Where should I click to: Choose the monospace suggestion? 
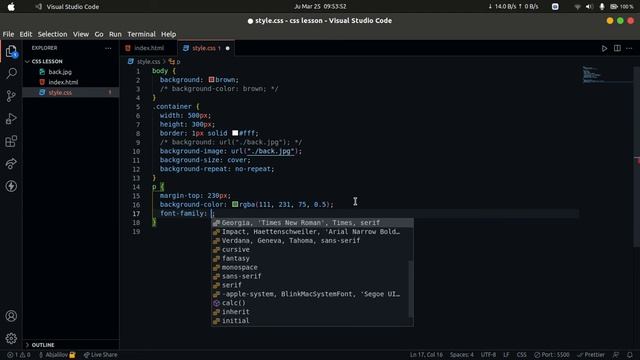click(312, 267)
